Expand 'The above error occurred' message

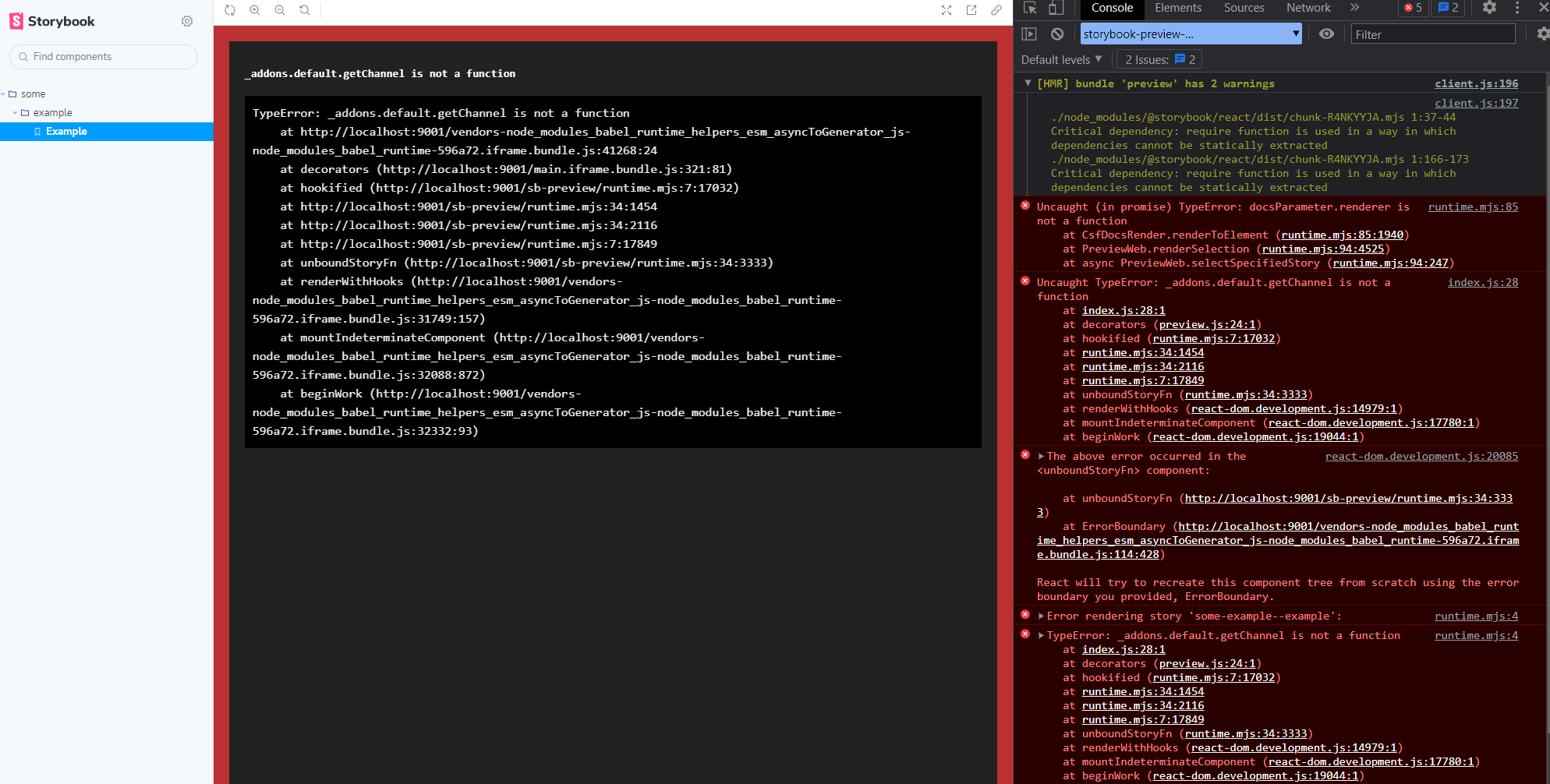click(x=1041, y=457)
